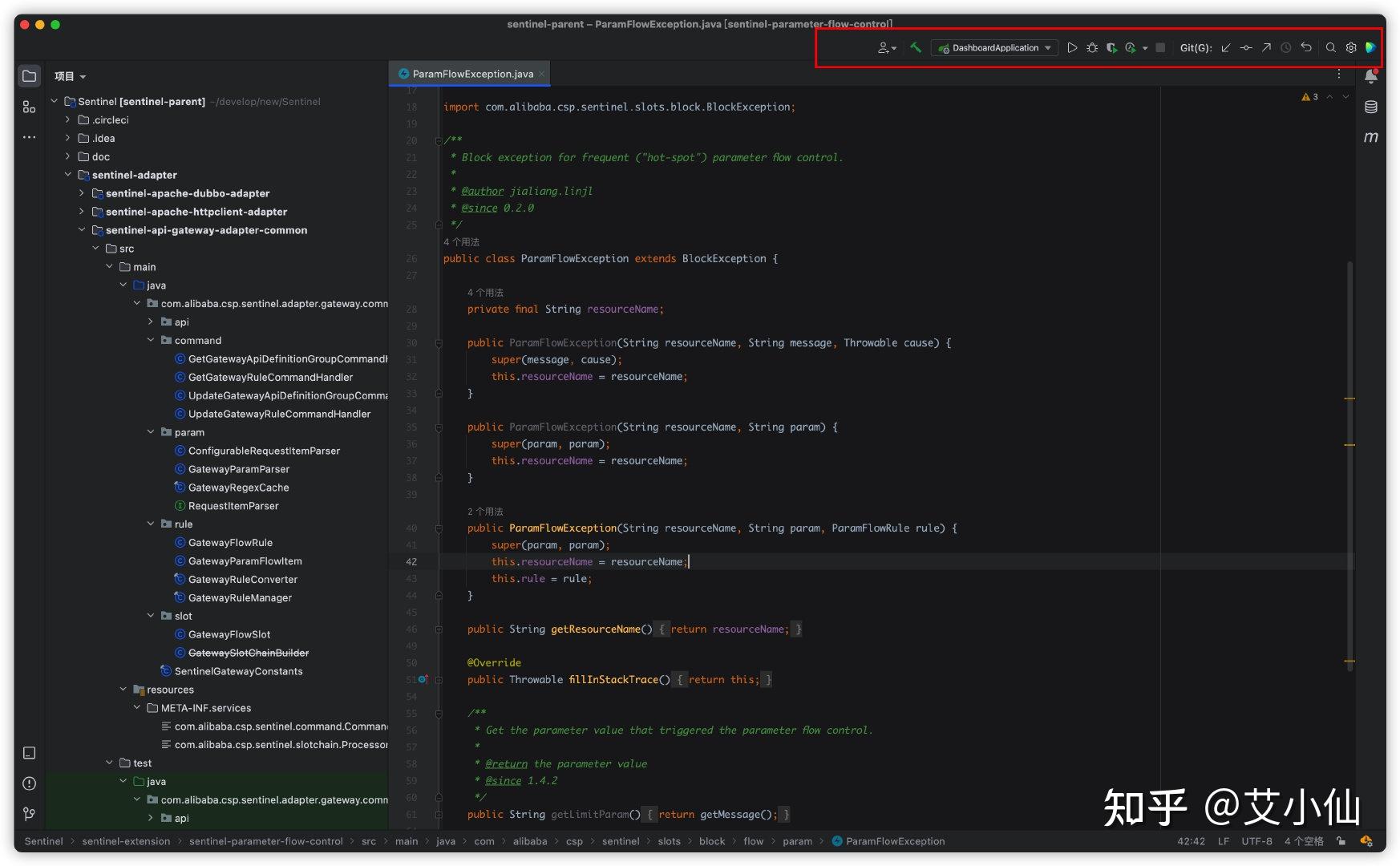Roll back changes with the undo icon
Screen dimensions: 1400x866
(1306, 48)
